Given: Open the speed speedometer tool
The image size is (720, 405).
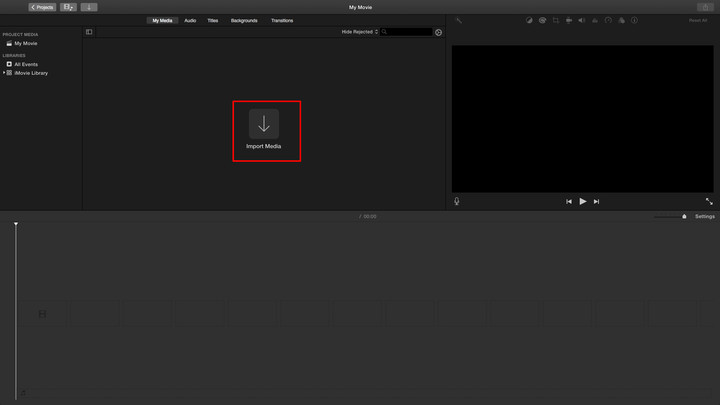Looking at the screenshot, I should 608,20.
